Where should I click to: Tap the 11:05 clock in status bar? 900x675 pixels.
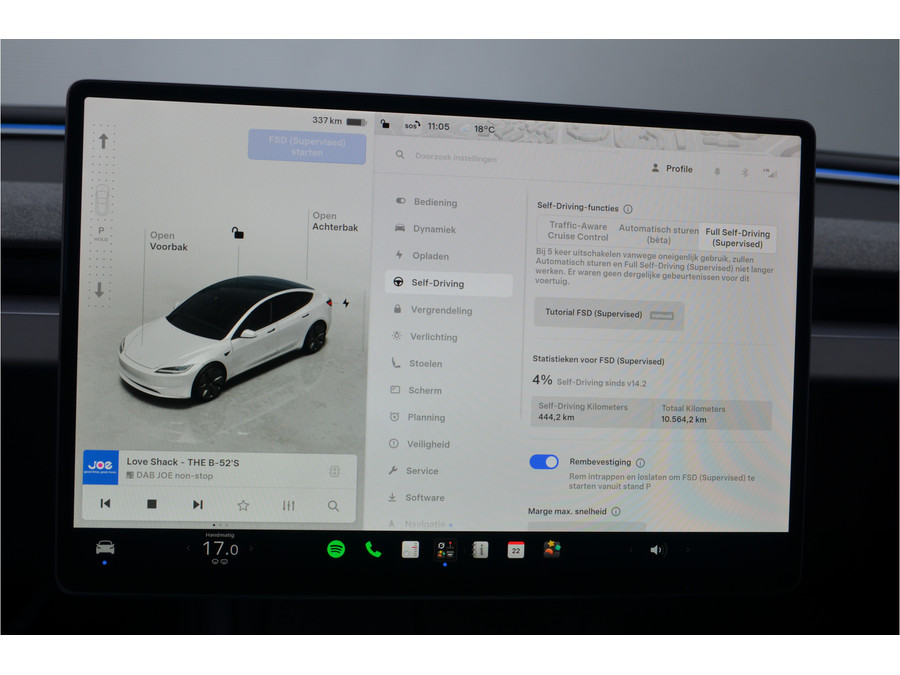coord(439,126)
